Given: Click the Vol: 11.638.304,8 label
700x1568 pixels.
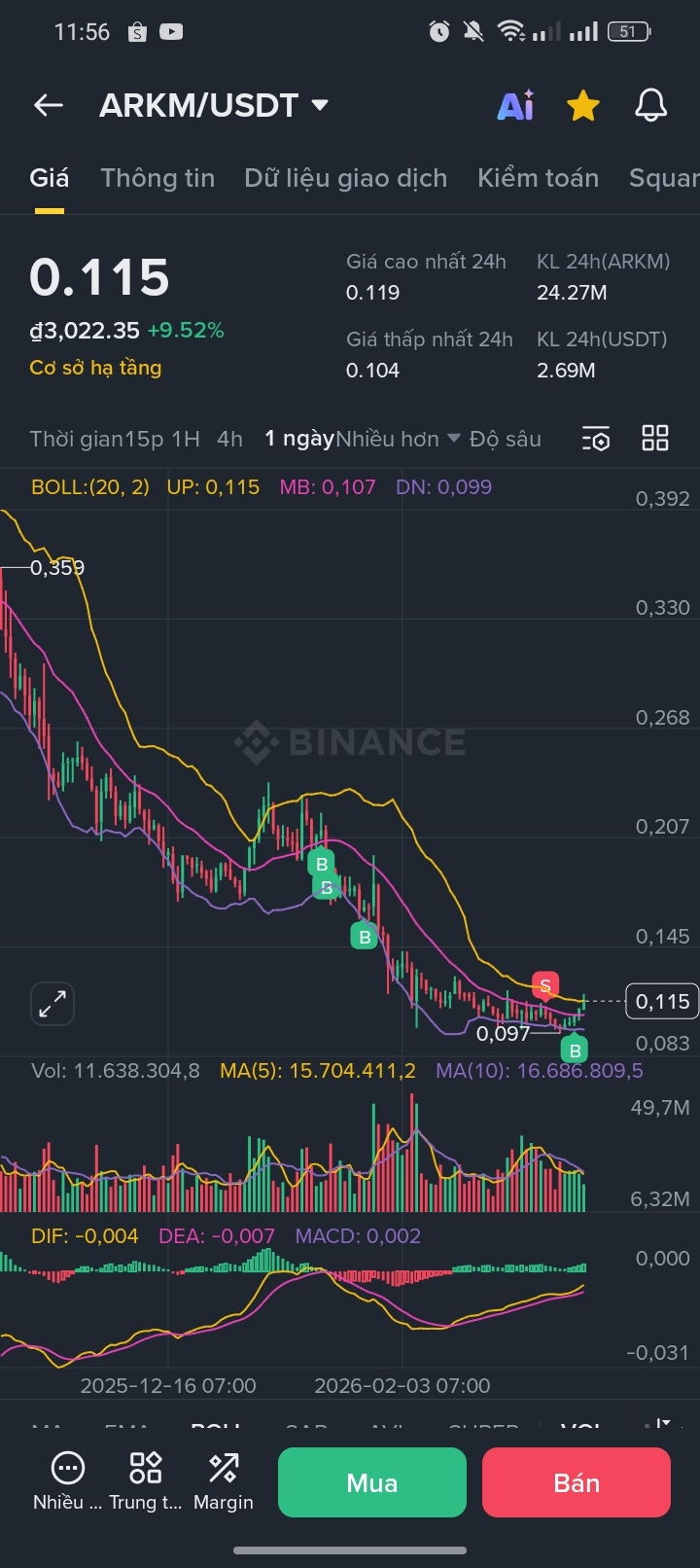Looking at the screenshot, I should [x=116, y=1071].
